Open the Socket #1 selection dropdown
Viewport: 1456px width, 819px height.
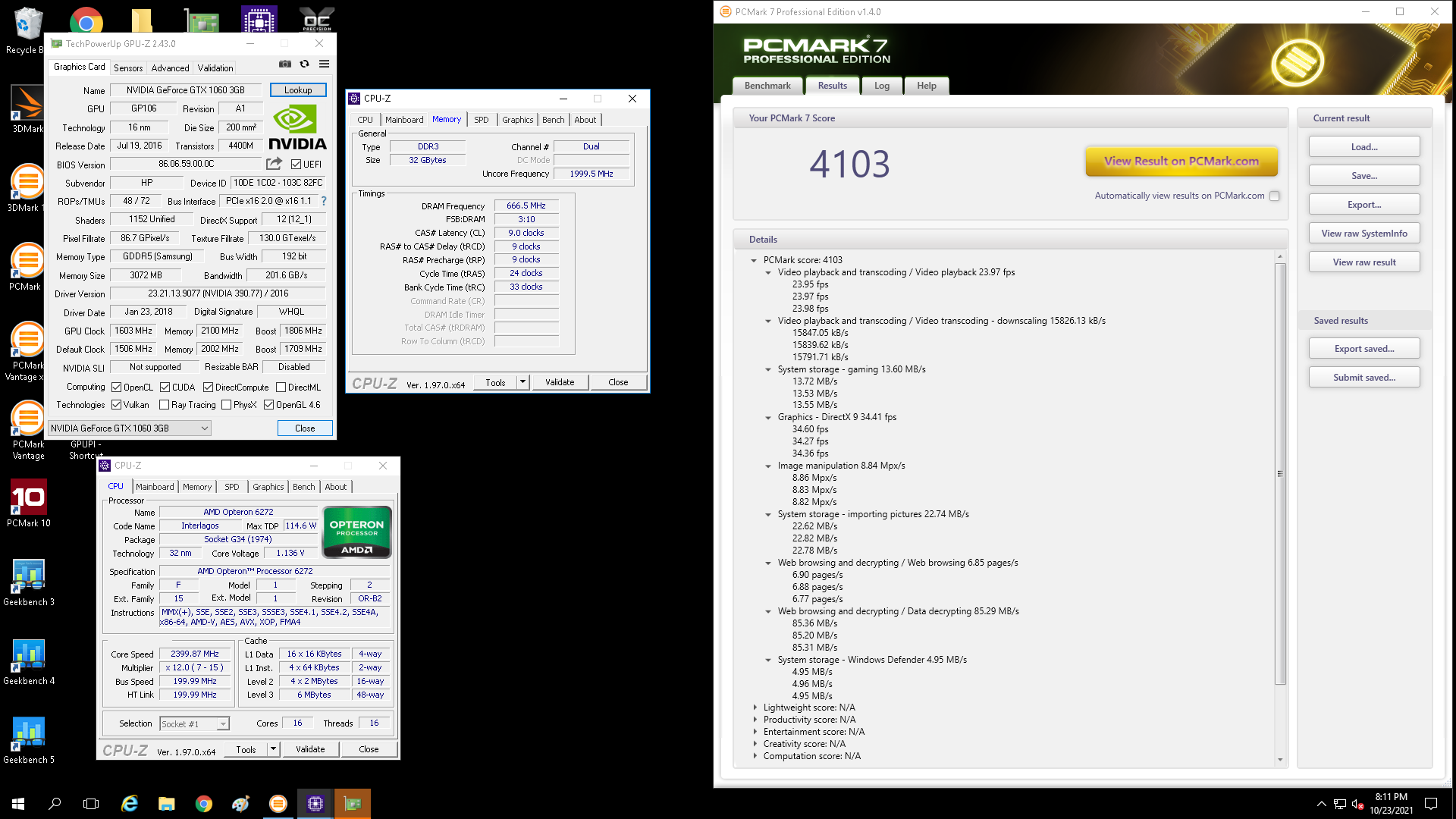194,724
